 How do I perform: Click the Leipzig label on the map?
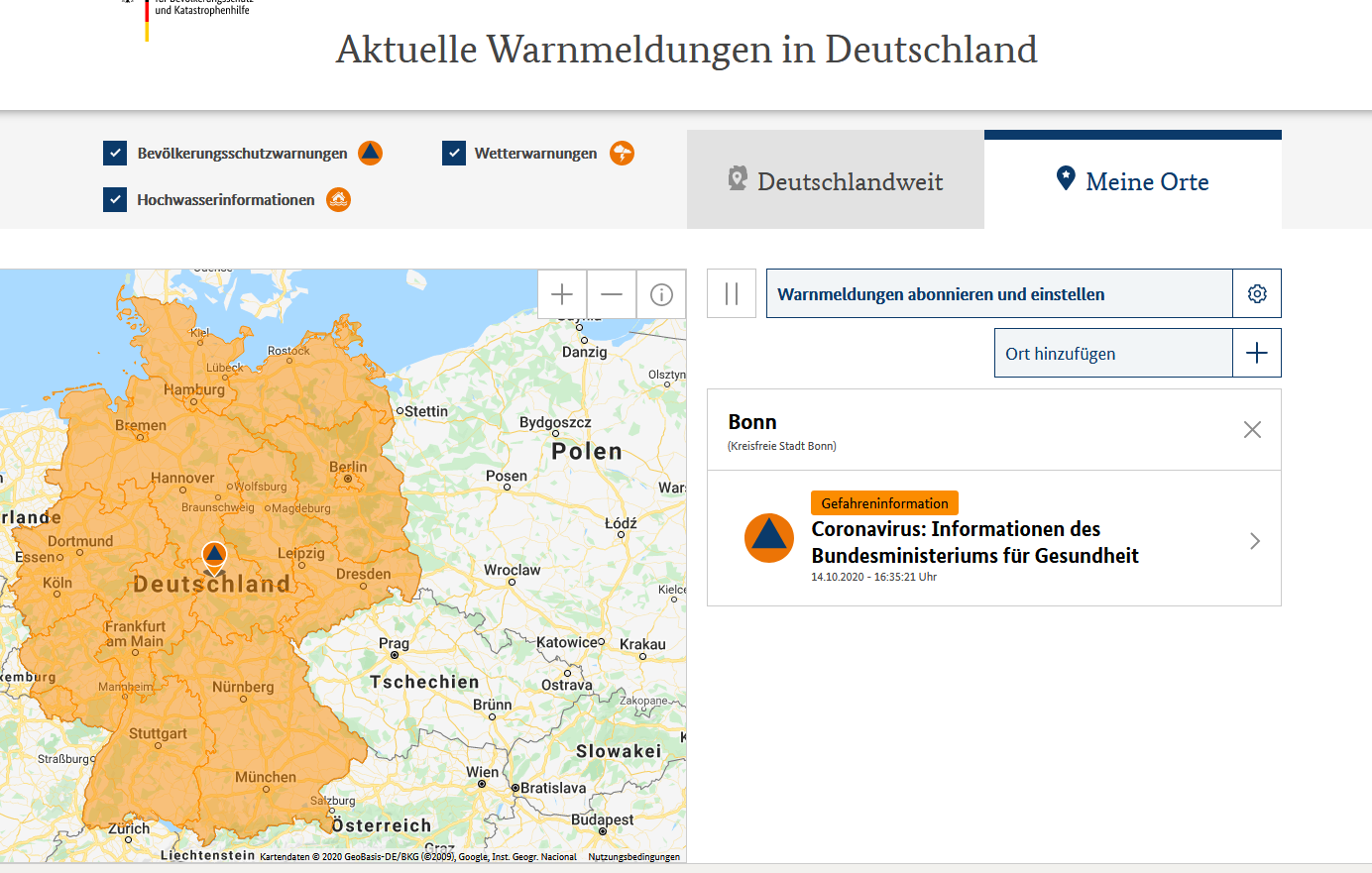click(x=301, y=553)
